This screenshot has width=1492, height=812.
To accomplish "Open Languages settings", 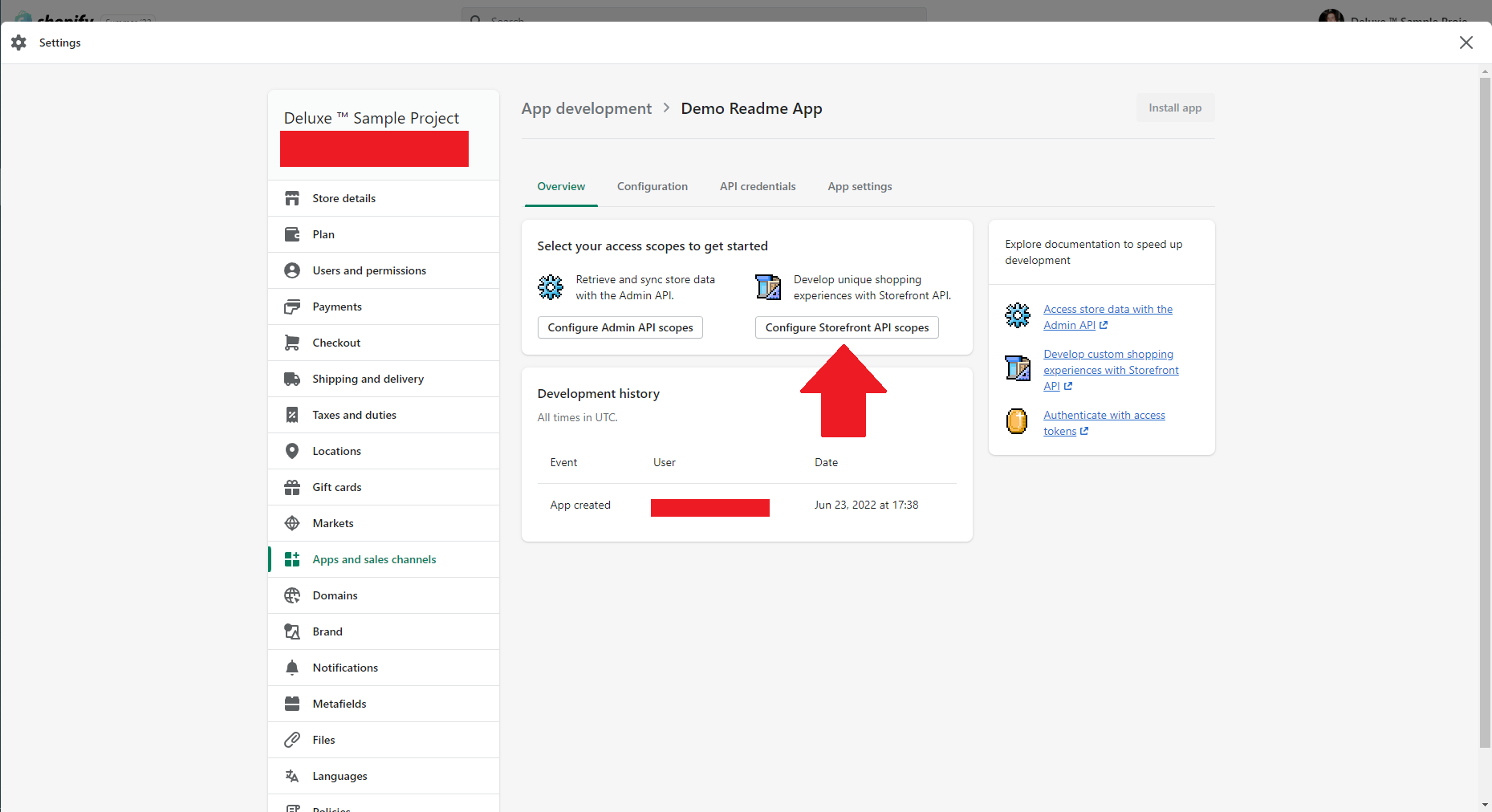I will (x=384, y=776).
